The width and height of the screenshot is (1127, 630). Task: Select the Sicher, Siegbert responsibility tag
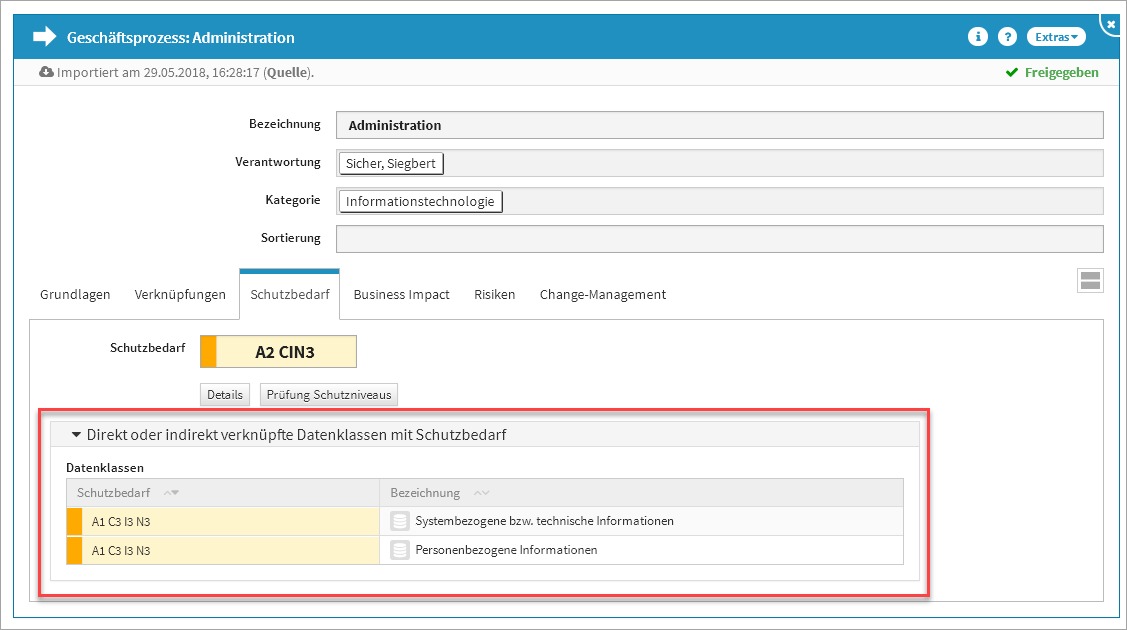click(x=391, y=164)
